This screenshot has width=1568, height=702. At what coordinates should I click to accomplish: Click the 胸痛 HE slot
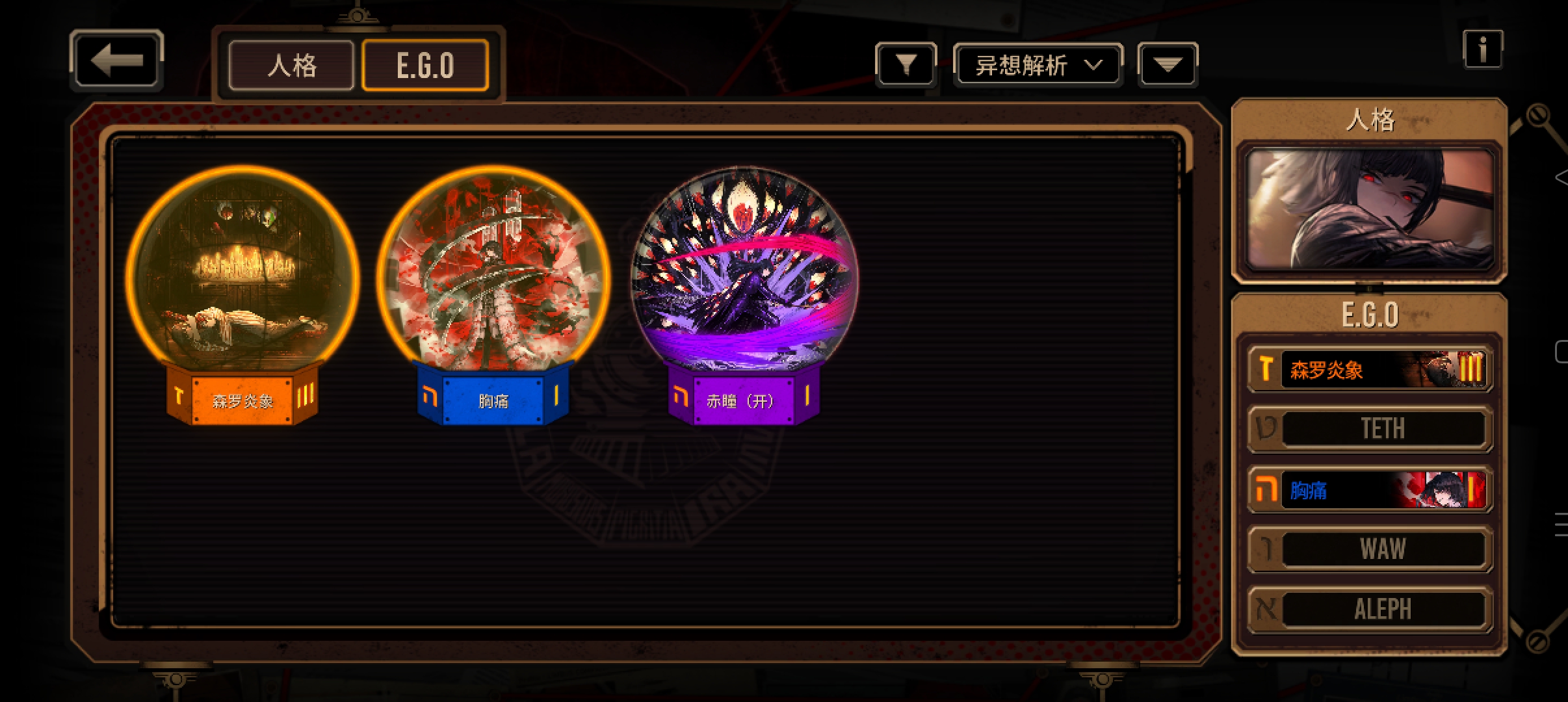1370,489
